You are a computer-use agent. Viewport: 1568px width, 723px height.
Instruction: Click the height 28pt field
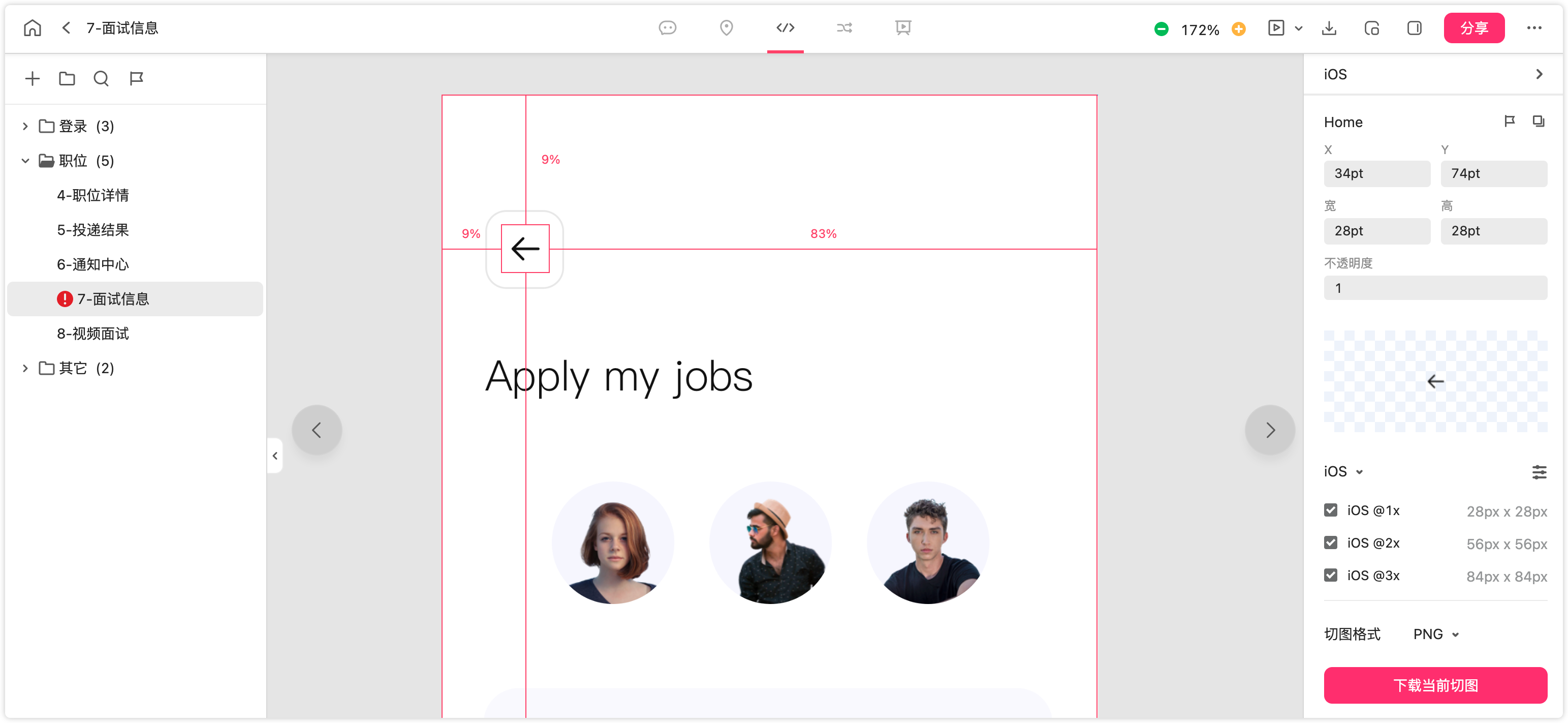coord(1494,231)
